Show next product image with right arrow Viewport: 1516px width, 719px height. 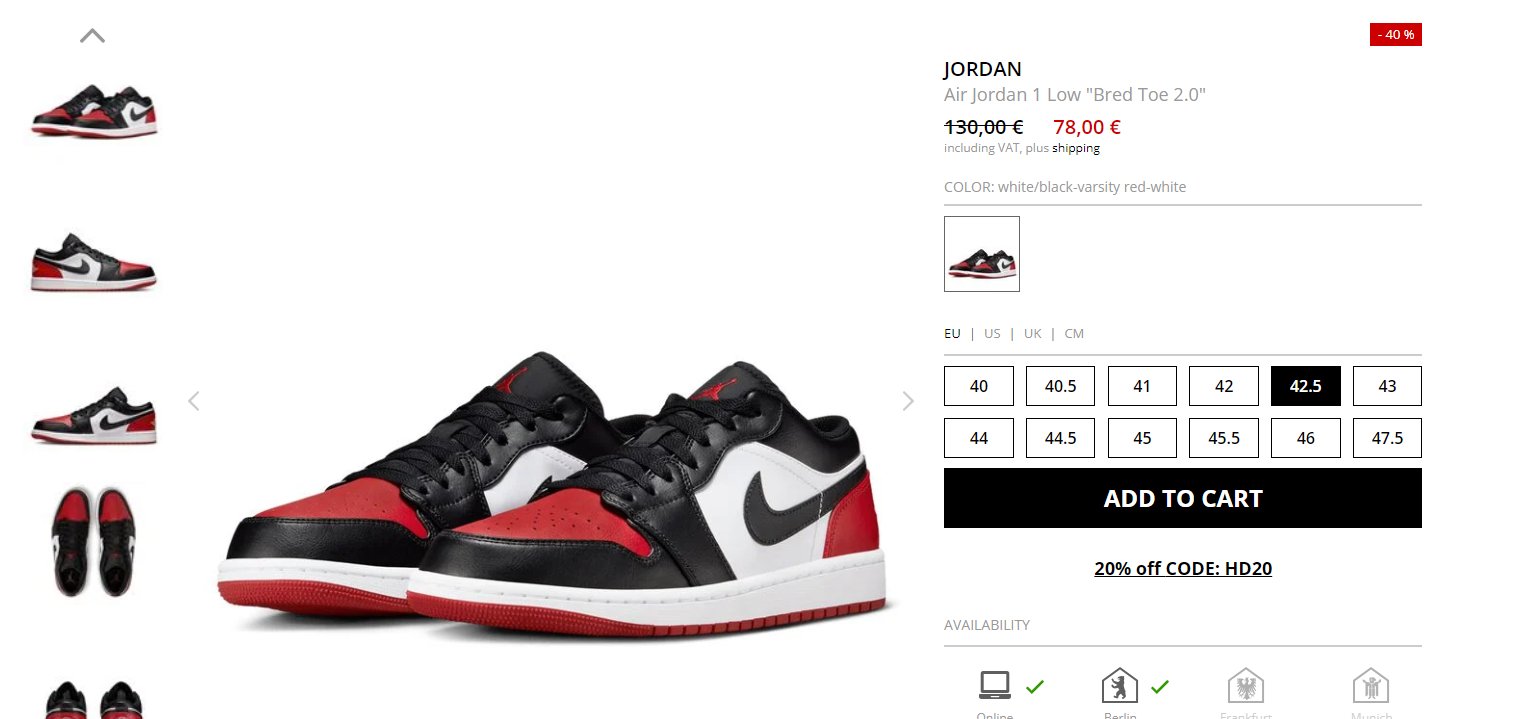pyautogui.click(x=908, y=401)
